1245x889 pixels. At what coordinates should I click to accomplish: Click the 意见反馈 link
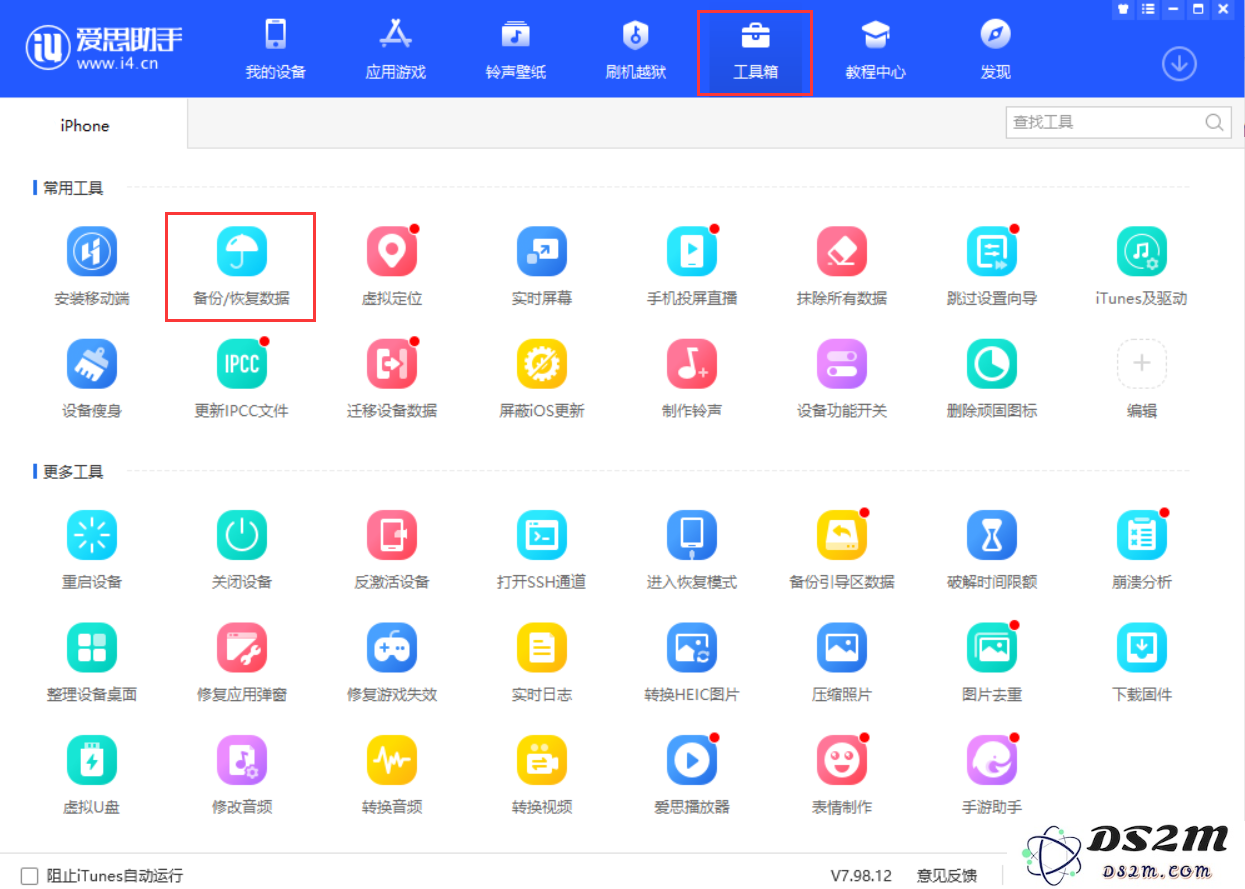(x=946, y=876)
